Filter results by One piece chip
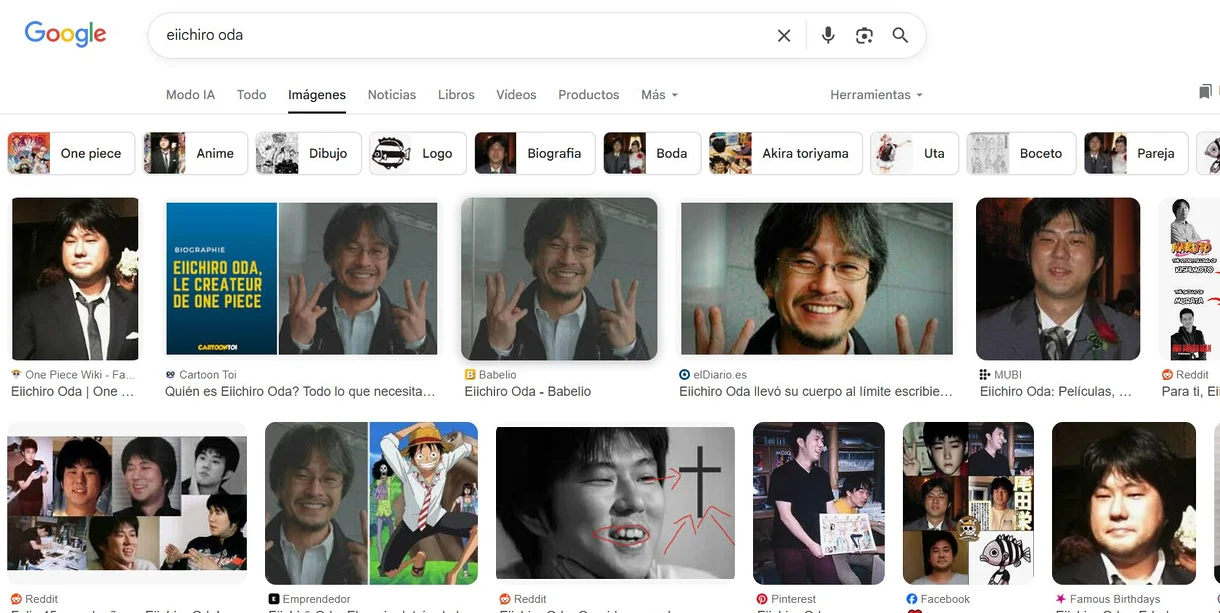The width and height of the screenshot is (1220, 613). [x=71, y=153]
